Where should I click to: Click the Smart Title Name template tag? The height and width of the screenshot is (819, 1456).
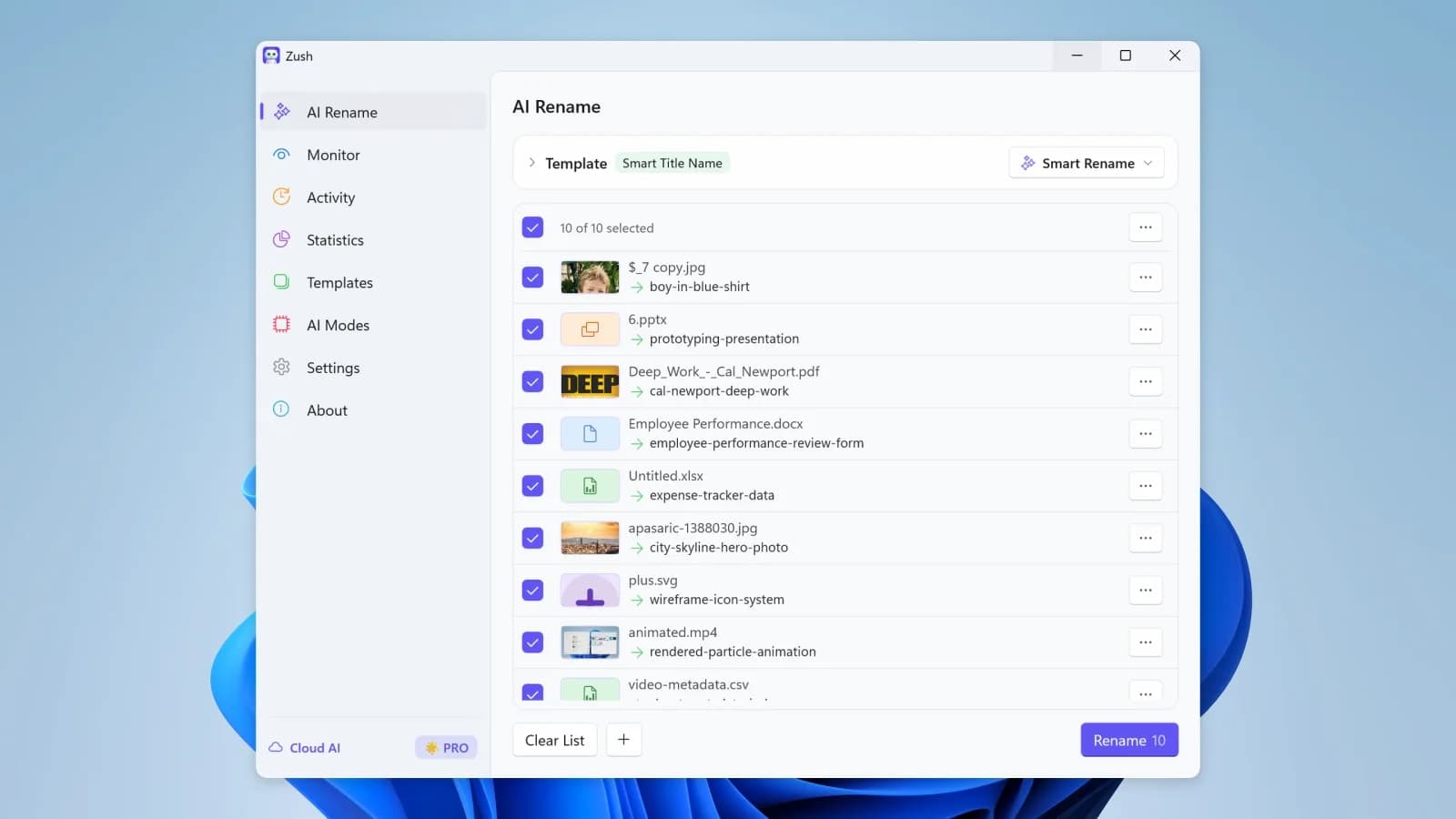[672, 163]
